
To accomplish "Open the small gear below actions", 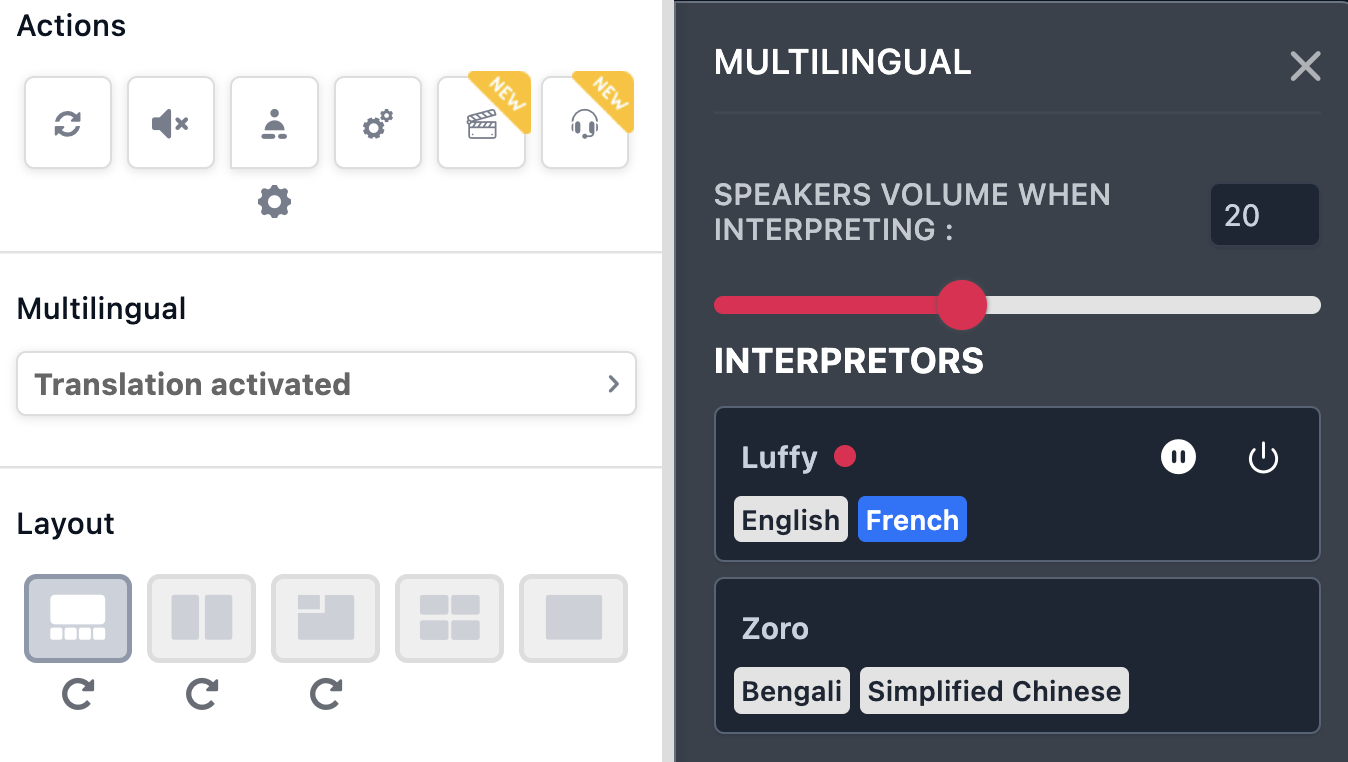I will [x=274, y=203].
